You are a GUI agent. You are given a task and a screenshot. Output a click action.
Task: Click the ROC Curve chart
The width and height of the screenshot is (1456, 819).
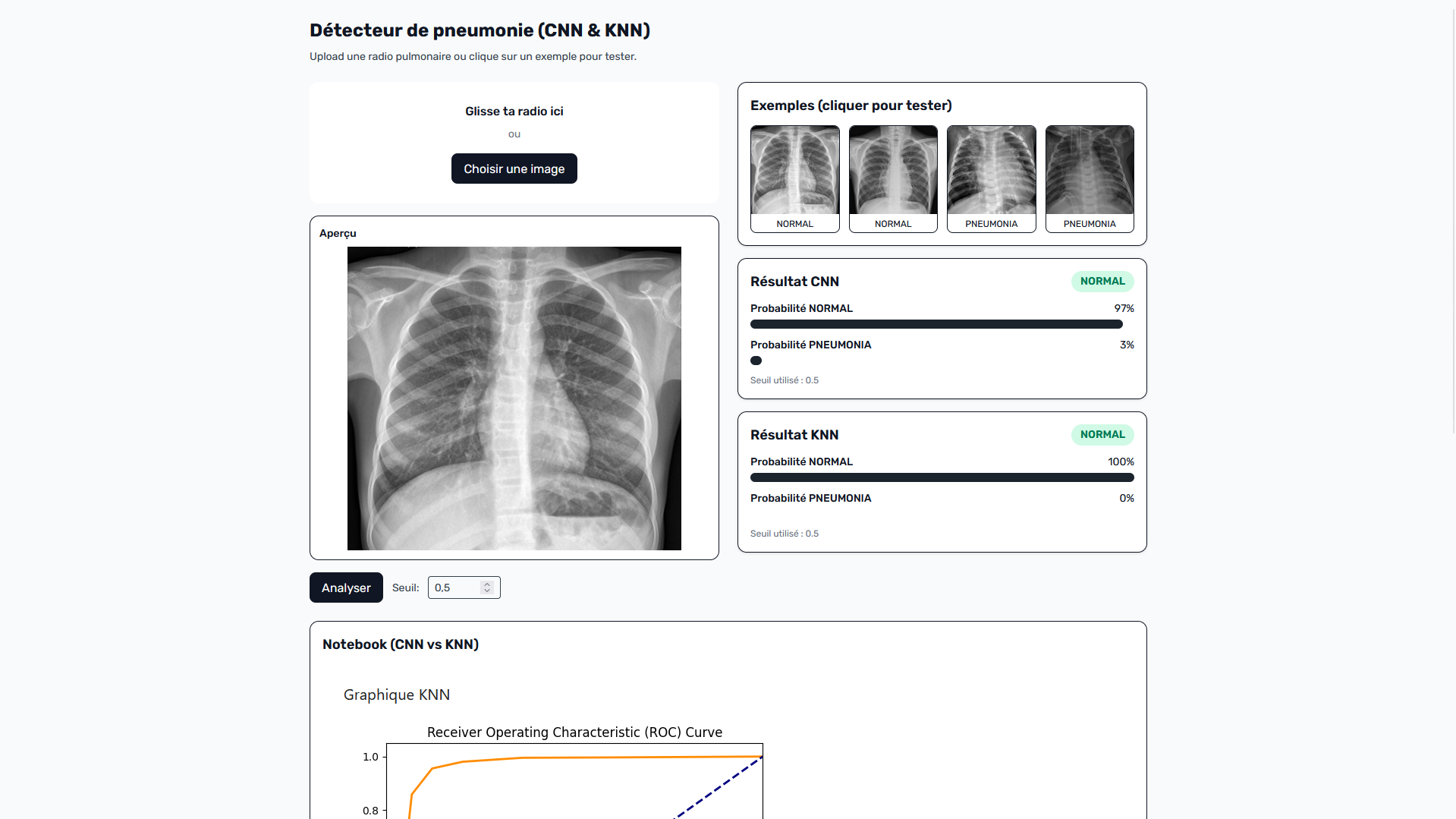(574, 782)
